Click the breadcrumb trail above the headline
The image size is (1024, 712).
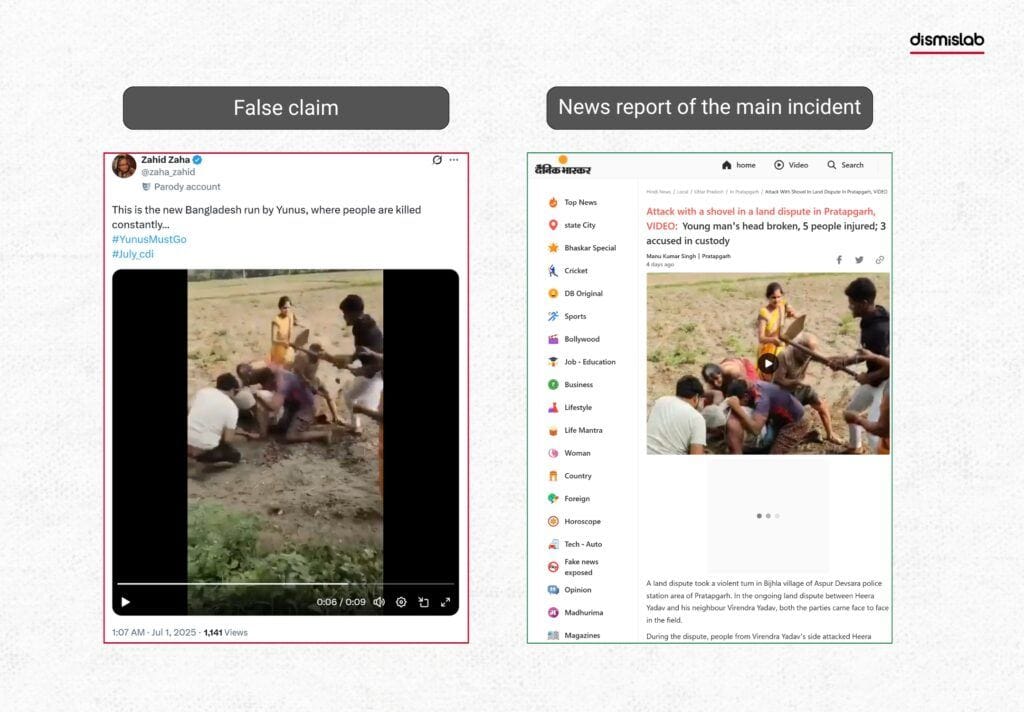tap(767, 192)
